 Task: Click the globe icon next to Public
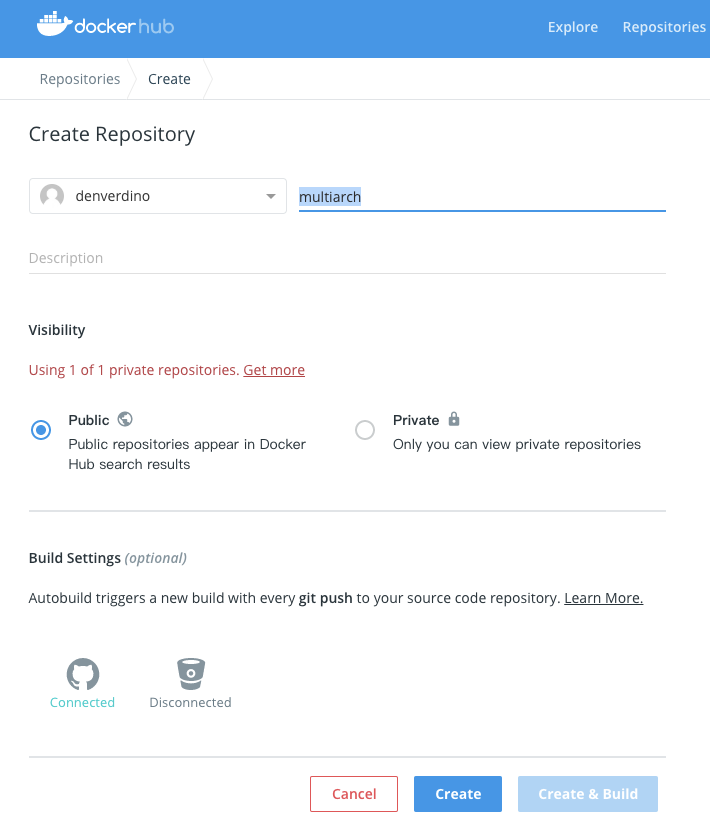tap(125, 419)
